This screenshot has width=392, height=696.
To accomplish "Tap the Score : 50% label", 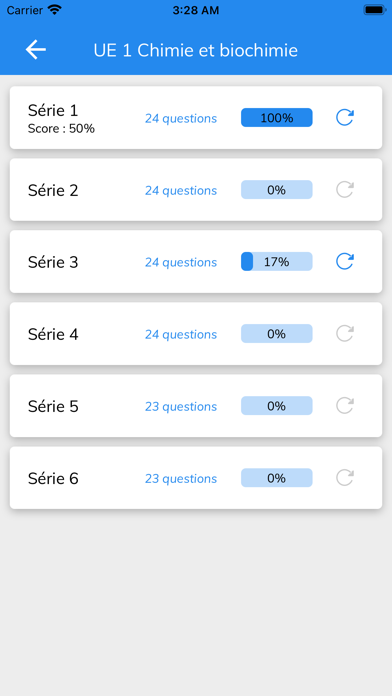I will pos(61,129).
